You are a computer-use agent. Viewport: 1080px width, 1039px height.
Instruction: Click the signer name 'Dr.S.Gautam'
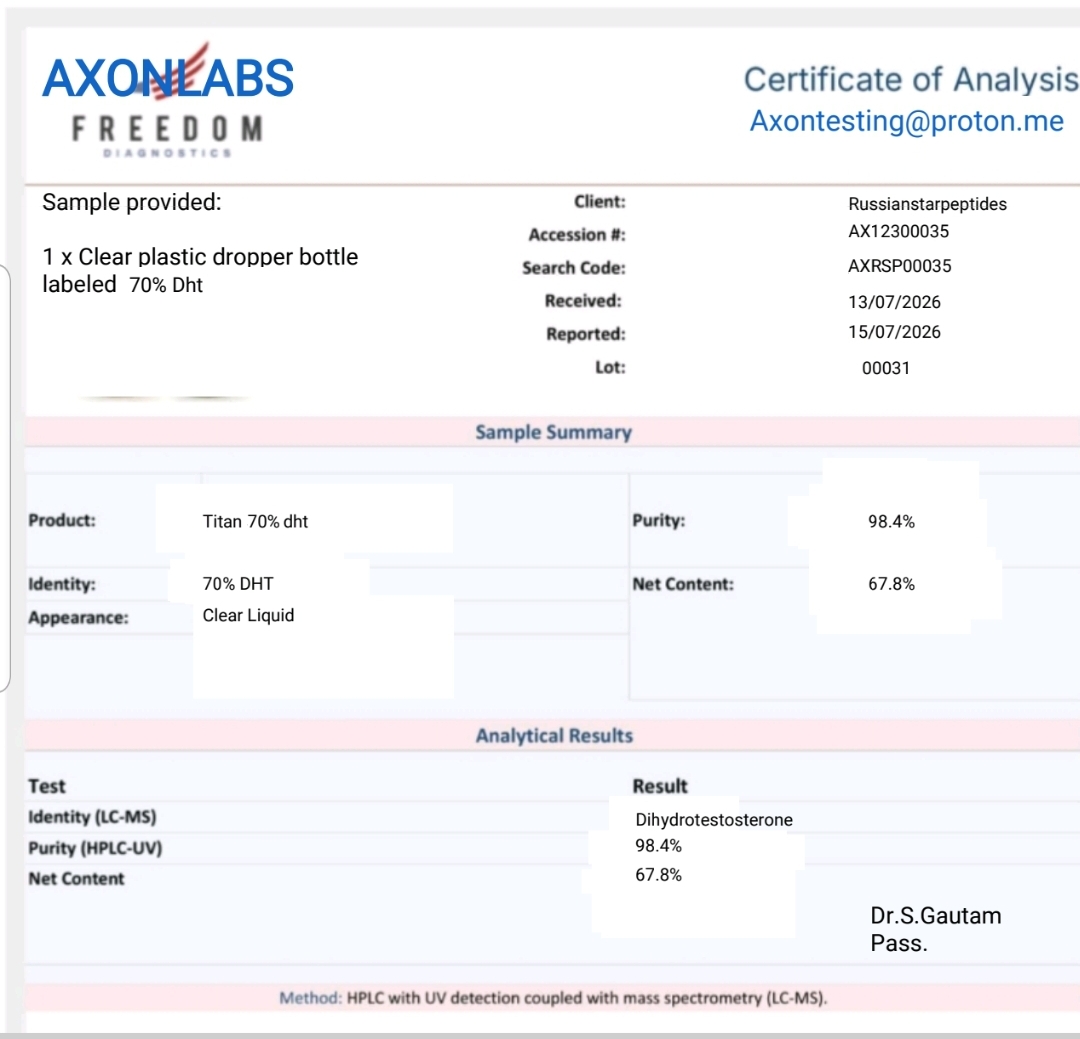tap(935, 916)
